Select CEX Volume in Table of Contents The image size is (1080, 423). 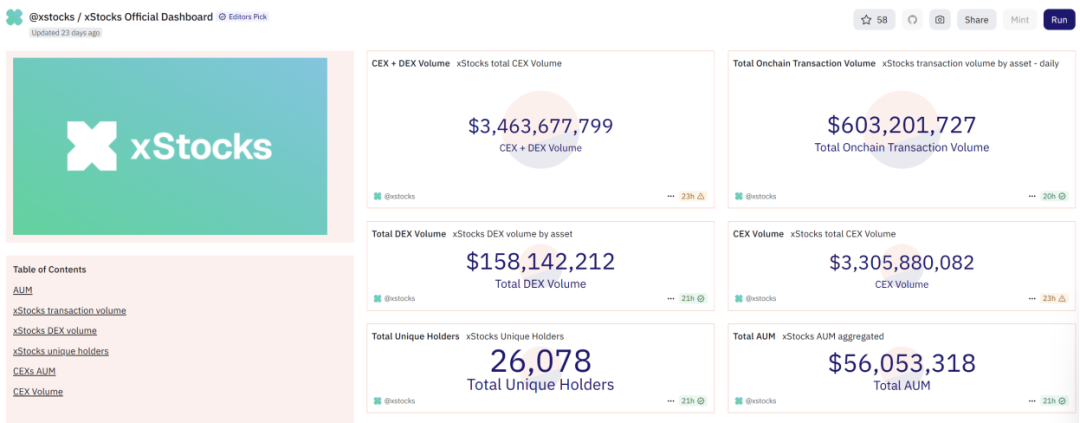(38, 392)
